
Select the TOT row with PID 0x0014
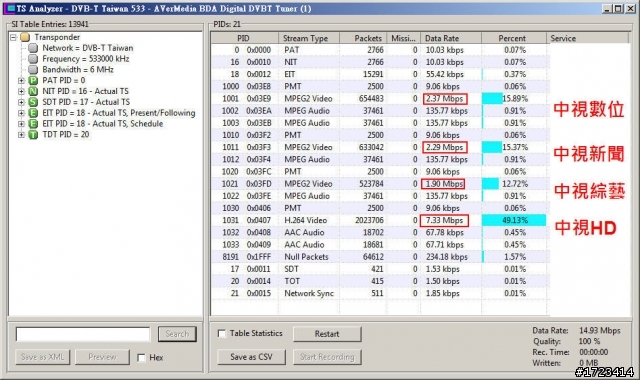tap(380, 281)
